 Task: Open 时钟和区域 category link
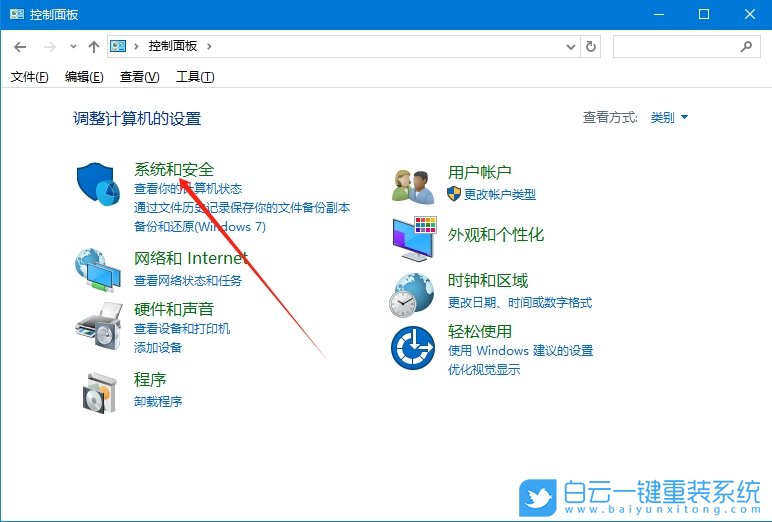488,281
